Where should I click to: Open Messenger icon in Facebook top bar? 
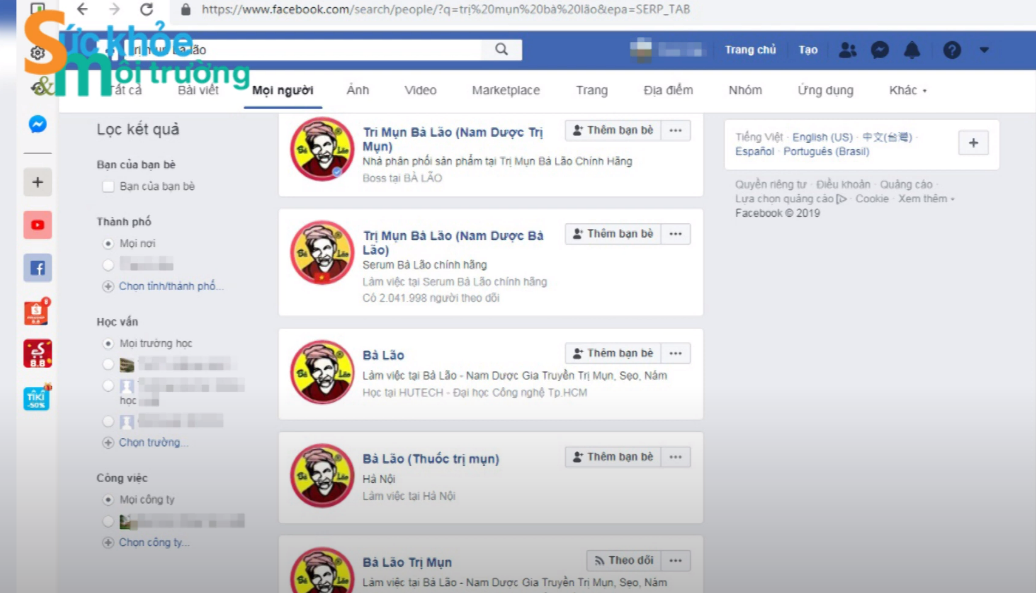tap(880, 50)
